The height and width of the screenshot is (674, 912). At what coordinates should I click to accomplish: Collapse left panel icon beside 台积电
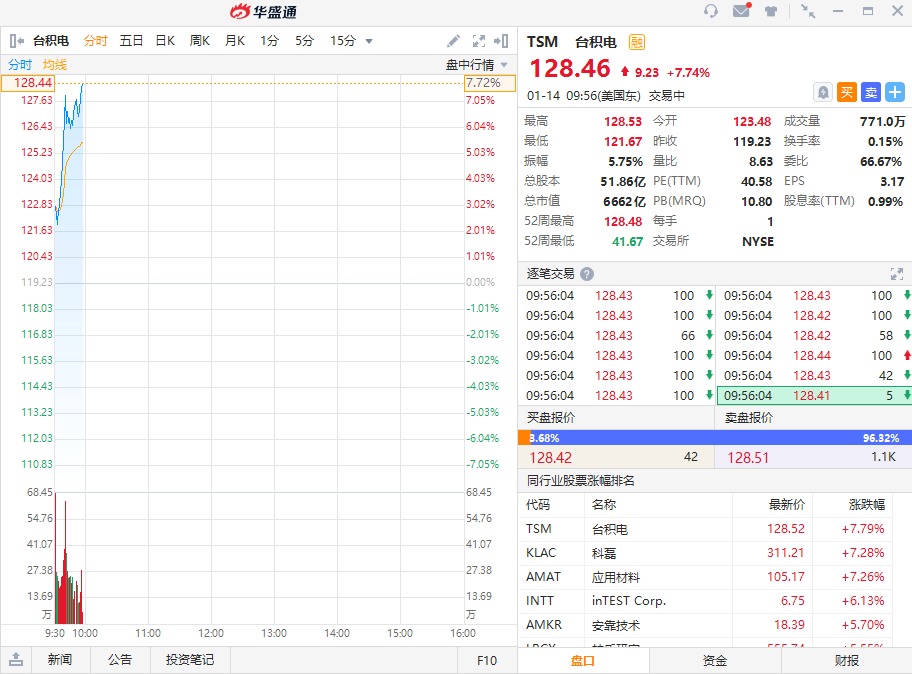17,41
